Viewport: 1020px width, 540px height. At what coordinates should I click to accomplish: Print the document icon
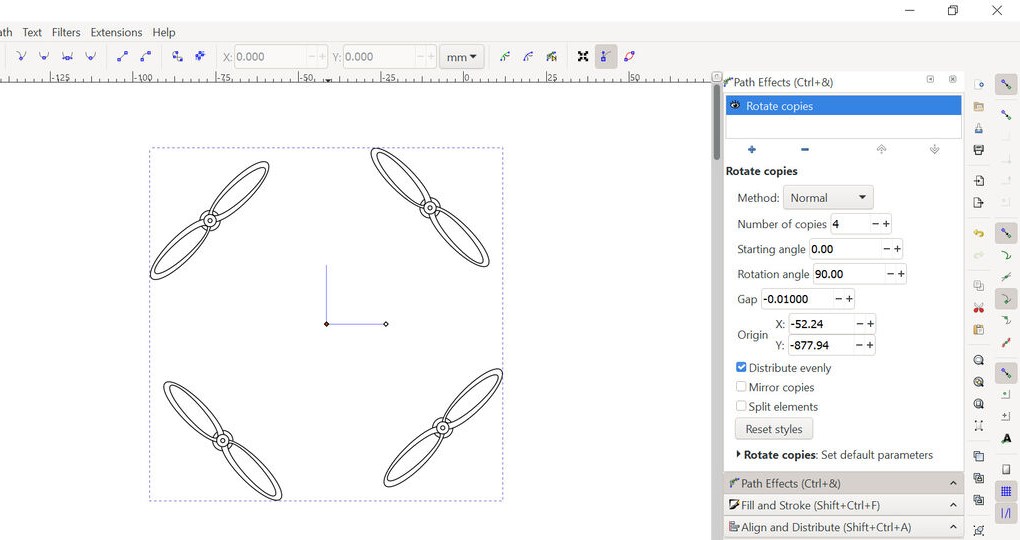(978, 150)
